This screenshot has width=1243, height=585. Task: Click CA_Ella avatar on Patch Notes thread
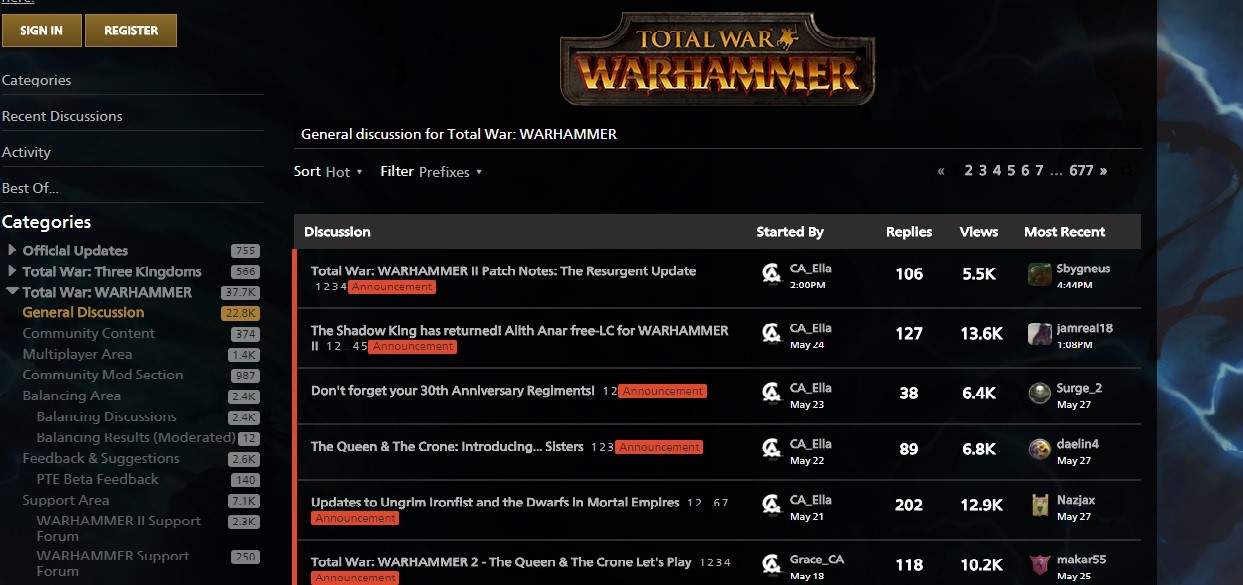(771, 273)
